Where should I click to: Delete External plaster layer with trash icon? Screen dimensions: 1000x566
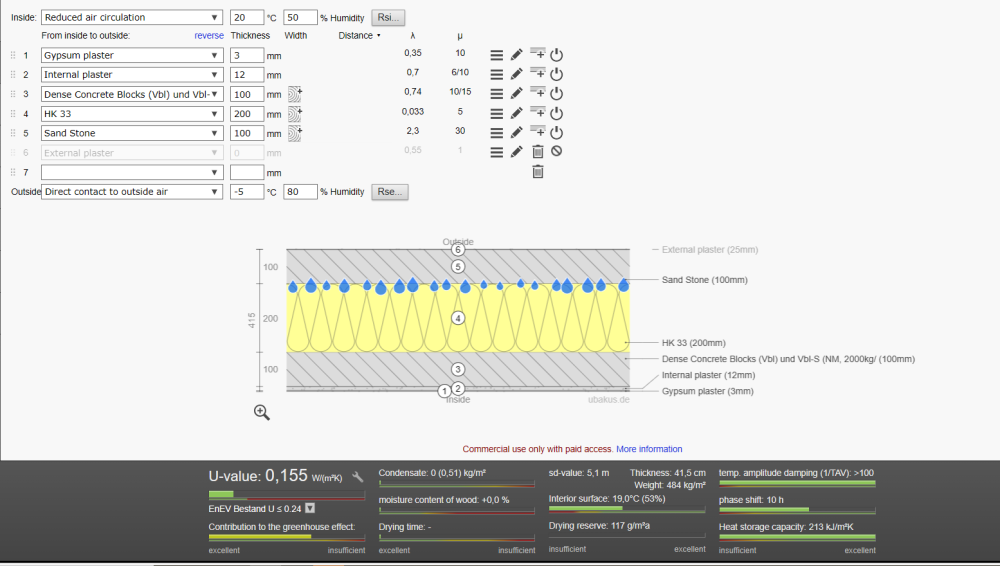pyautogui.click(x=538, y=152)
